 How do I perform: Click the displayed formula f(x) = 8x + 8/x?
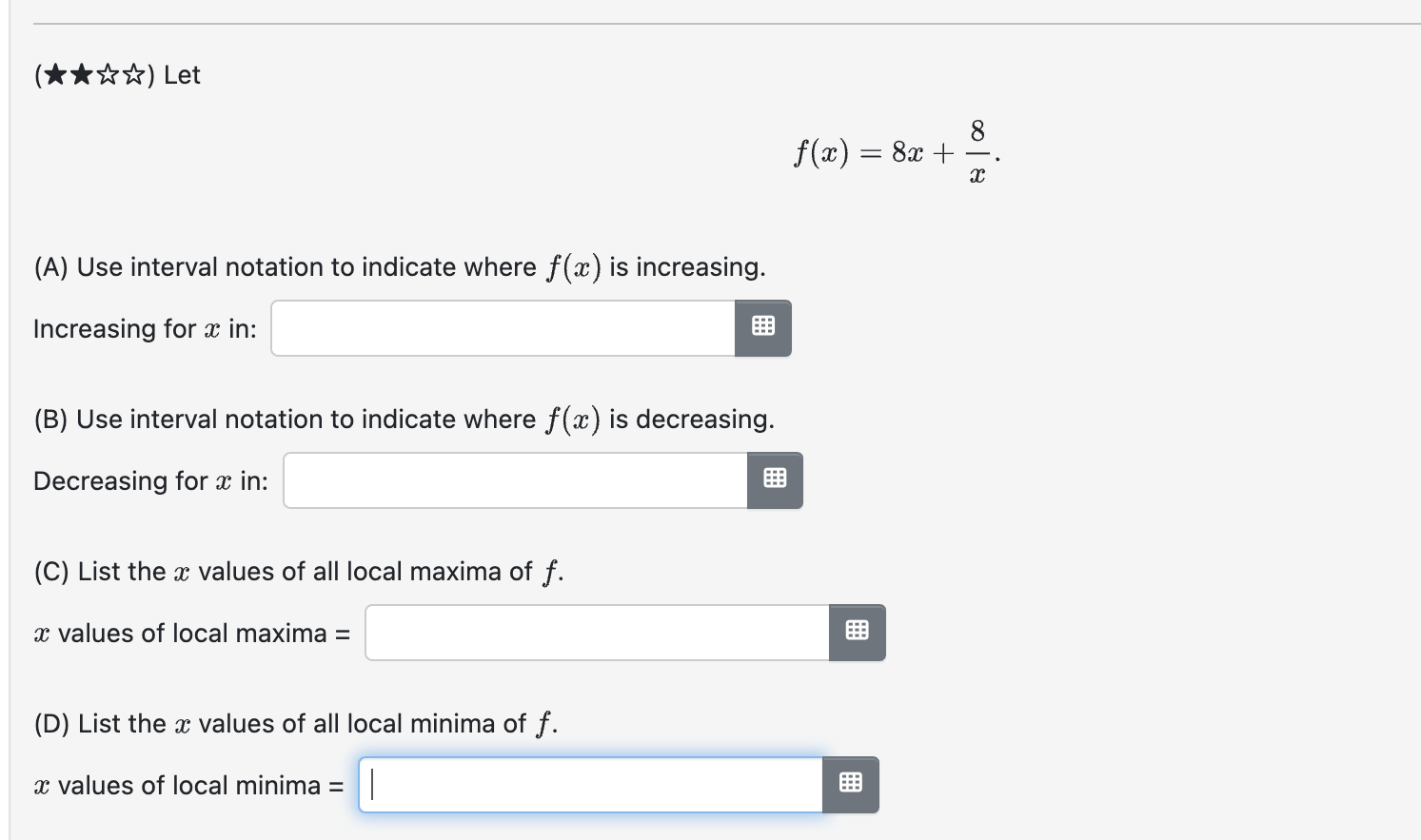896,150
